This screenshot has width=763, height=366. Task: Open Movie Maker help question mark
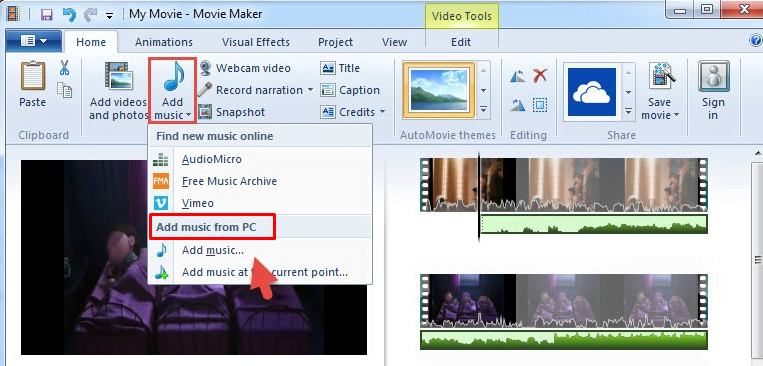(x=756, y=40)
